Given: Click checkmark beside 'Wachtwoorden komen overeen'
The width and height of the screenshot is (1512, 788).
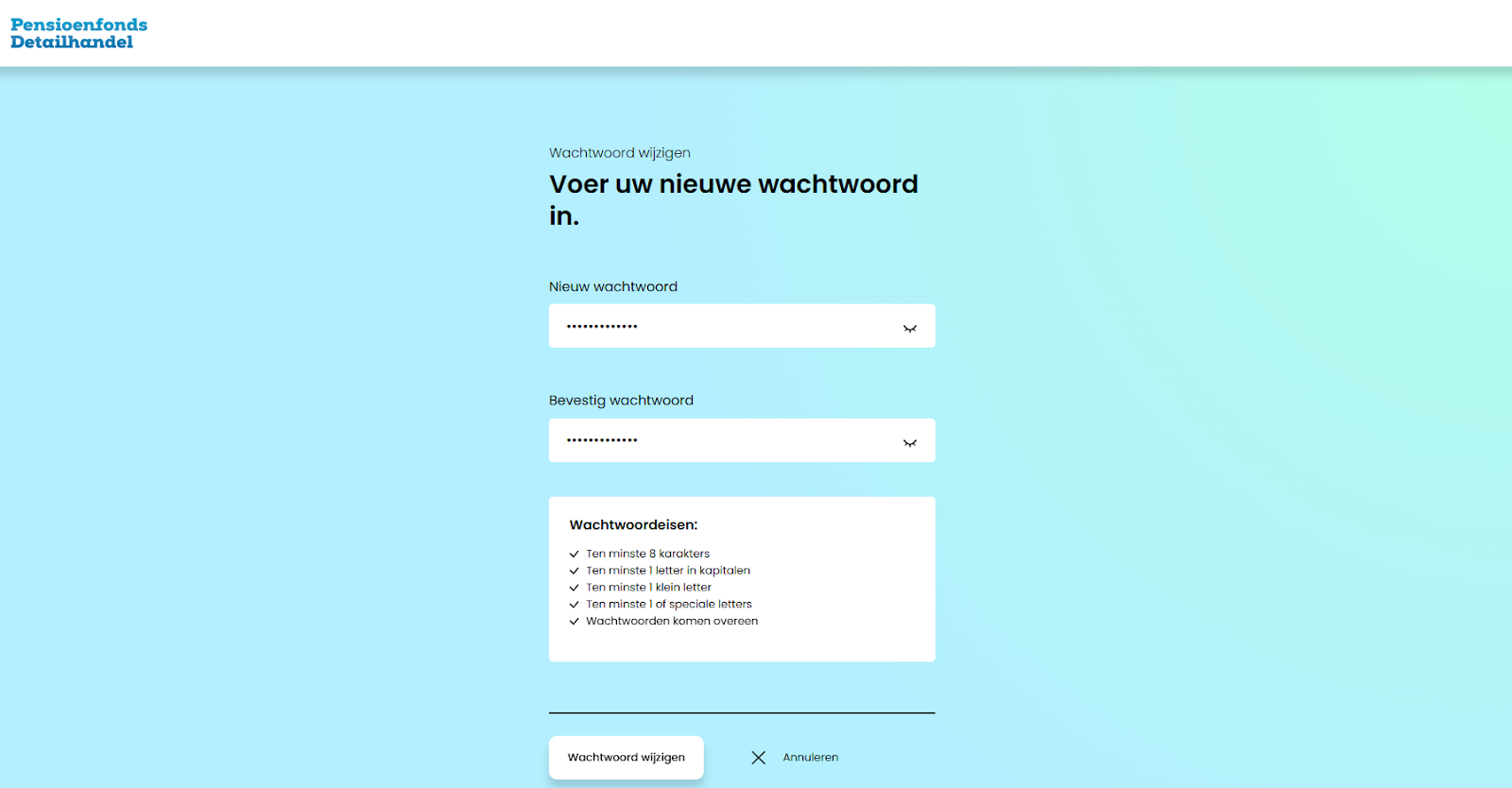Looking at the screenshot, I should point(574,622).
